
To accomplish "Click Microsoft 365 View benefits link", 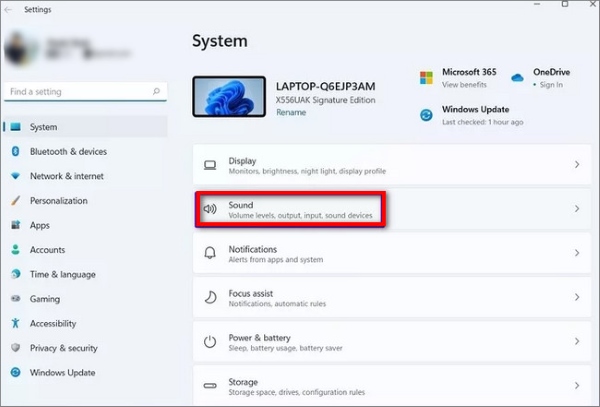I will tap(464, 85).
